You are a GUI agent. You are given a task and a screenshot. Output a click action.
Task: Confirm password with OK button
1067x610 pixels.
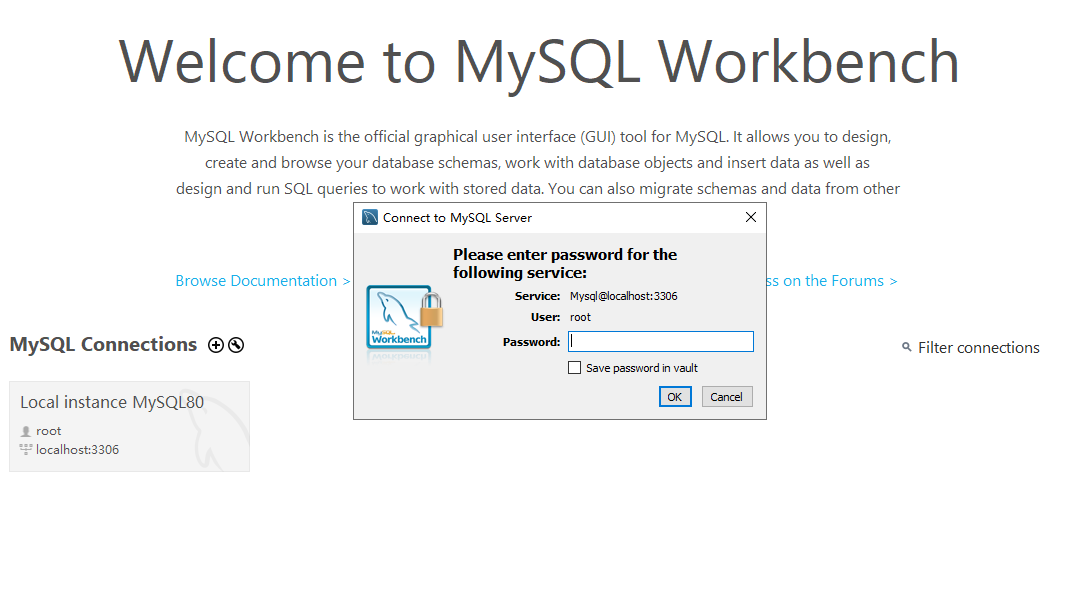pyautogui.click(x=675, y=397)
